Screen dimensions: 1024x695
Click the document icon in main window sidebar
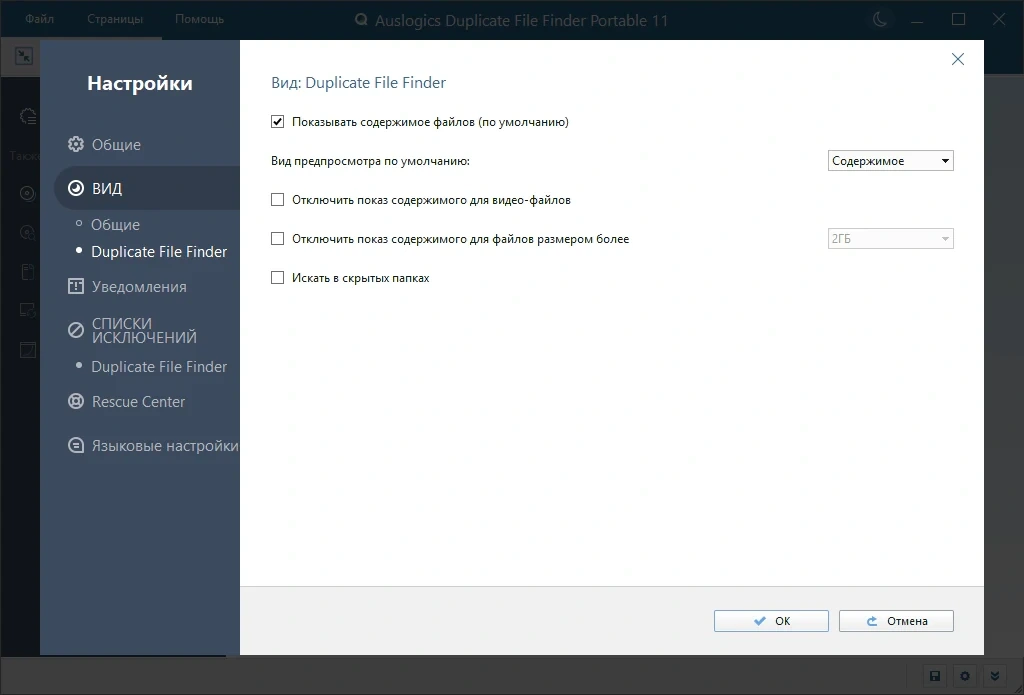pyautogui.click(x=28, y=272)
